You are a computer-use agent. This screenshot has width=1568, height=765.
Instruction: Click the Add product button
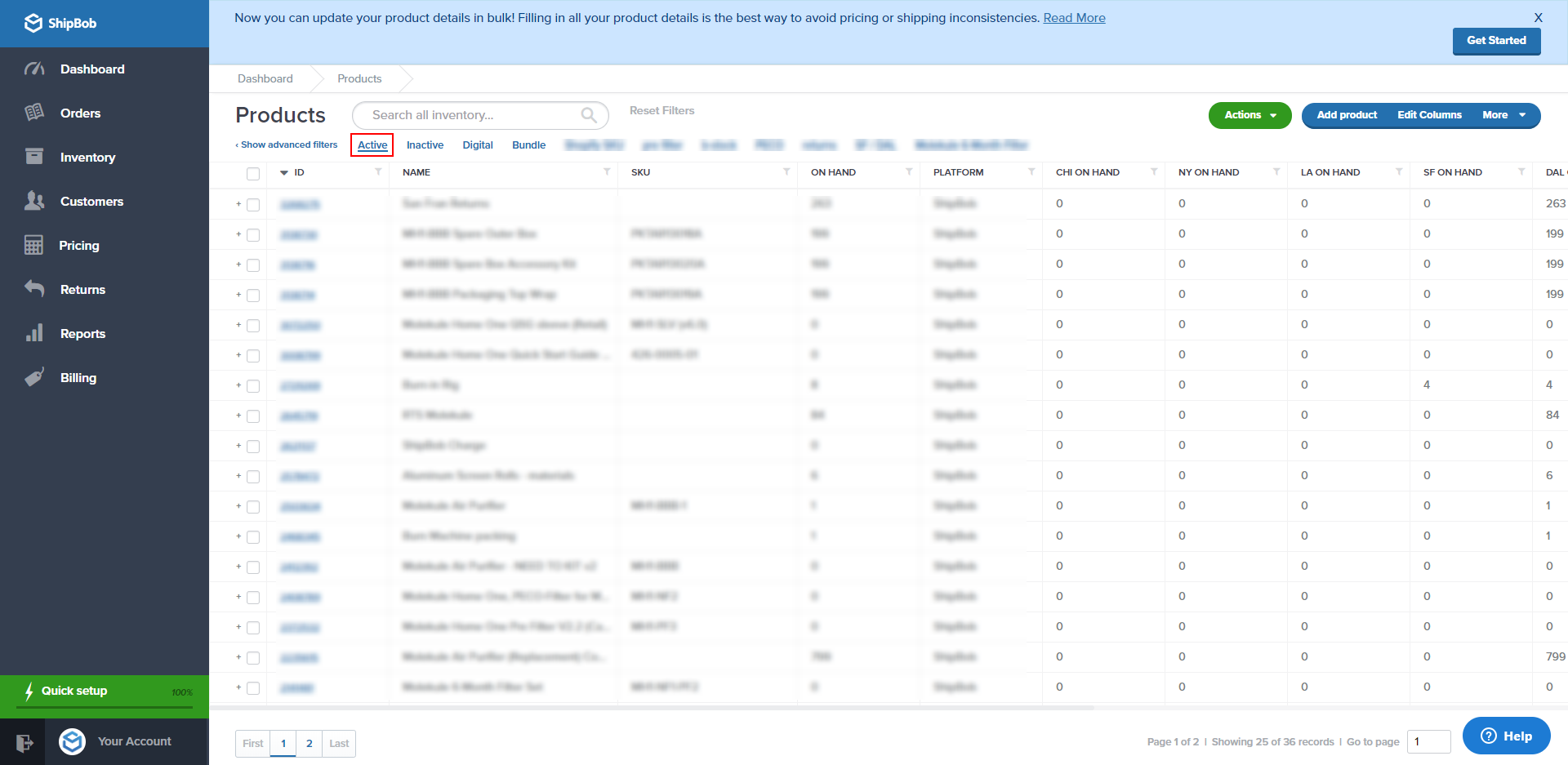point(1347,115)
